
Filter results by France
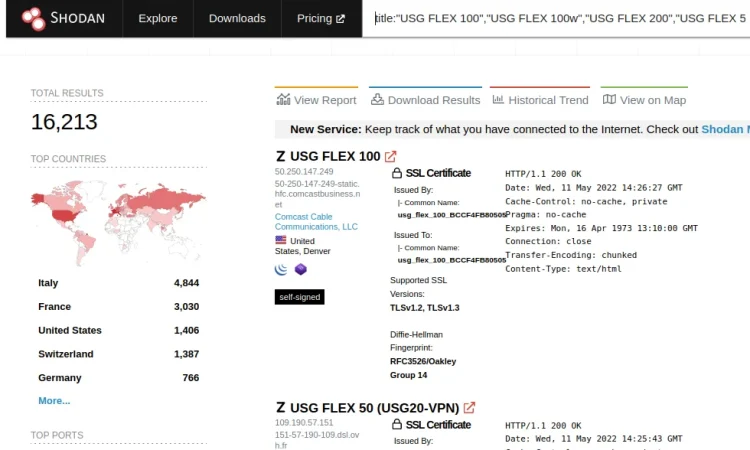(x=55, y=307)
